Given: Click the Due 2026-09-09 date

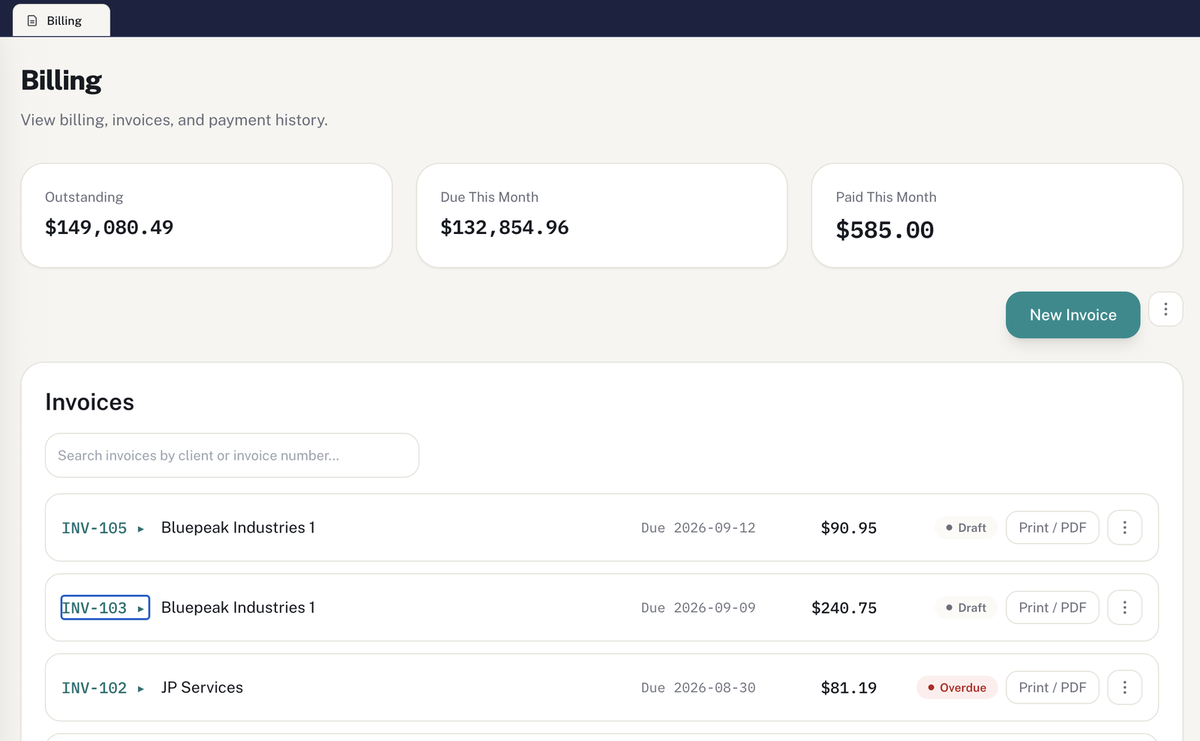Looking at the screenshot, I should pyautogui.click(x=698, y=608).
